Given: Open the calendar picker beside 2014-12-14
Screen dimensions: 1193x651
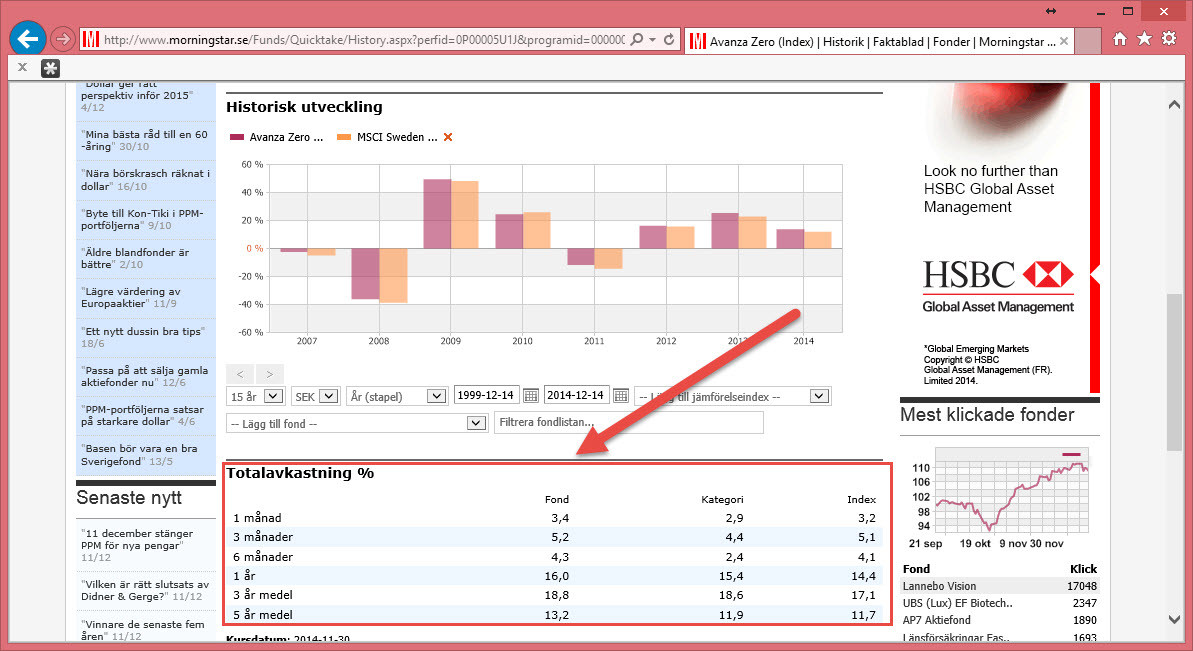Looking at the screenshot, I should (620, 396).
